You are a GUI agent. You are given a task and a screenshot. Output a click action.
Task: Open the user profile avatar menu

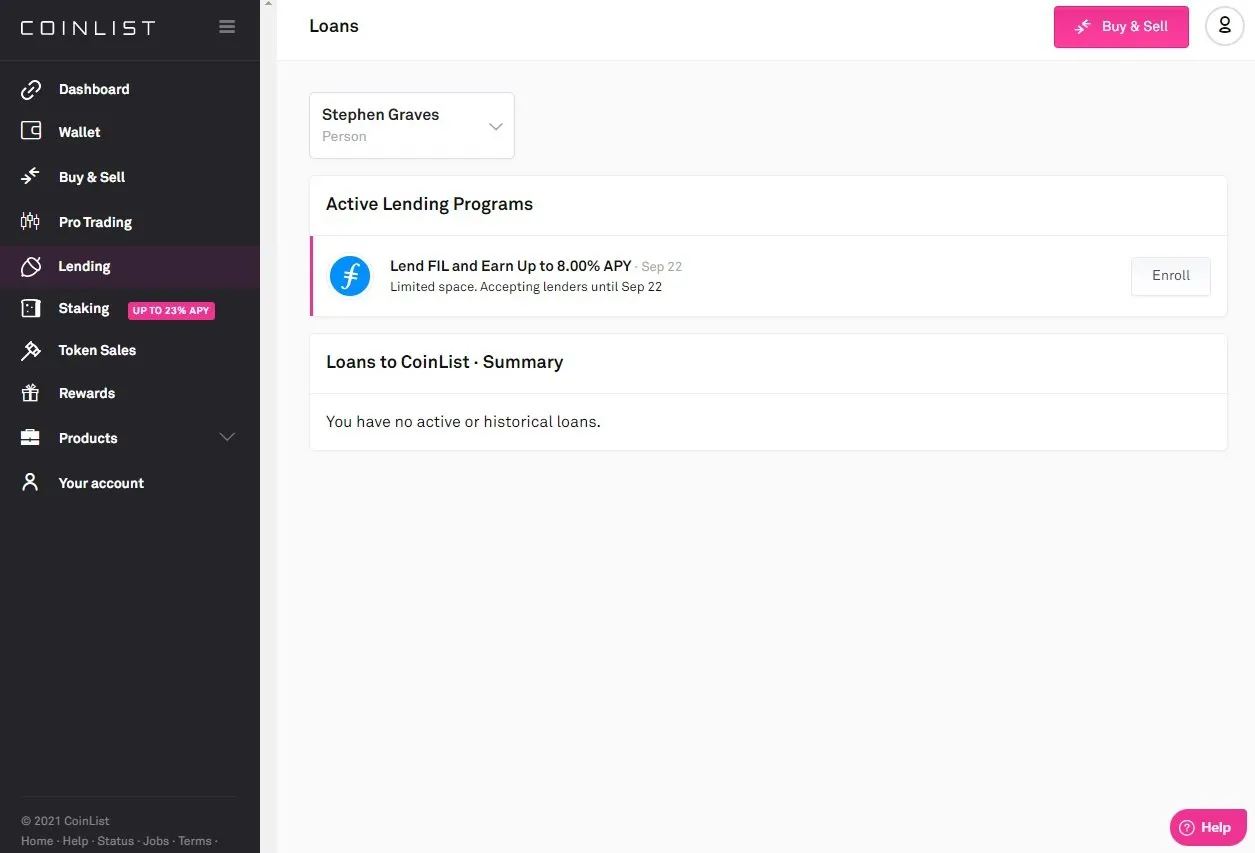[1225, 26]
